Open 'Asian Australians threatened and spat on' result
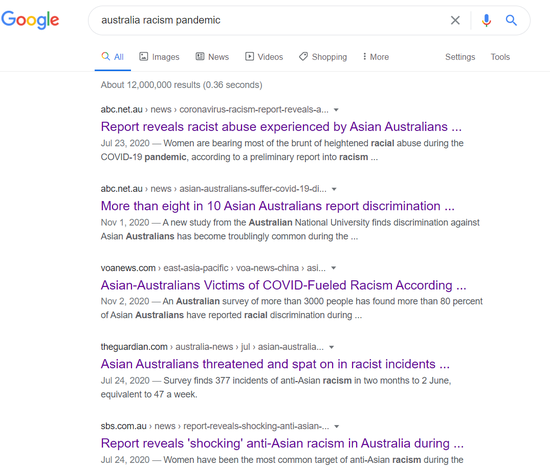 tap(275, 364)
